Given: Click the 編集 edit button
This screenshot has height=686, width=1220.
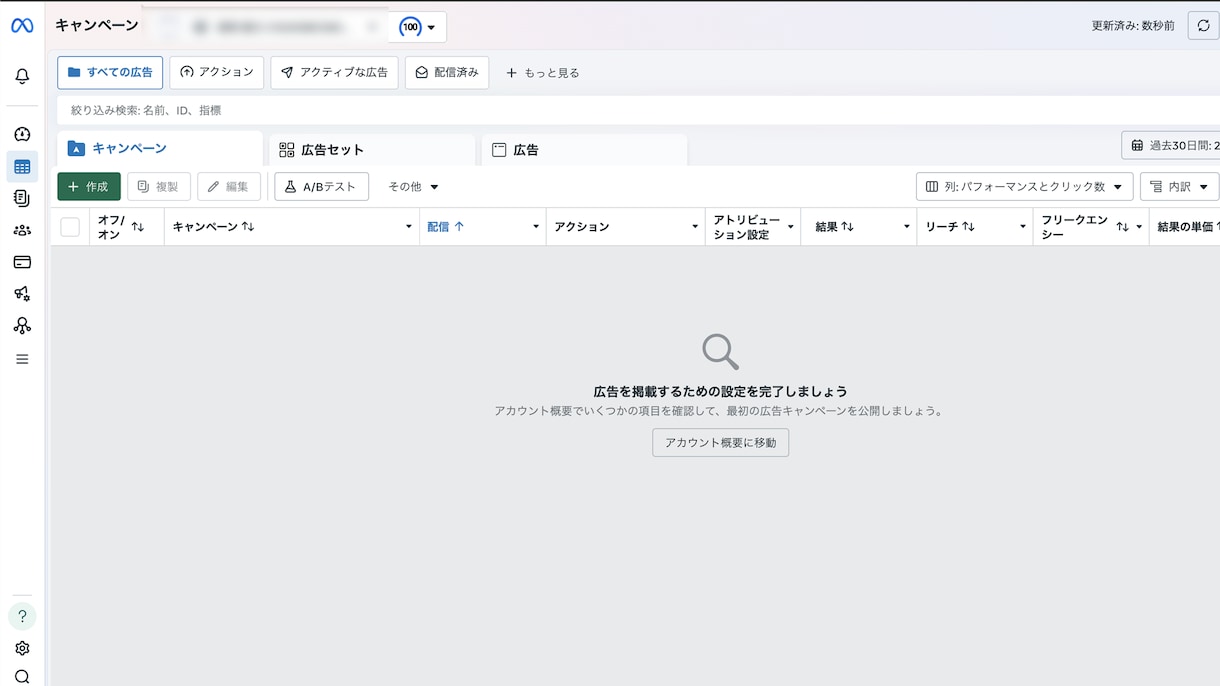Looking at the screenshot, I should click(x=229, y=187).
